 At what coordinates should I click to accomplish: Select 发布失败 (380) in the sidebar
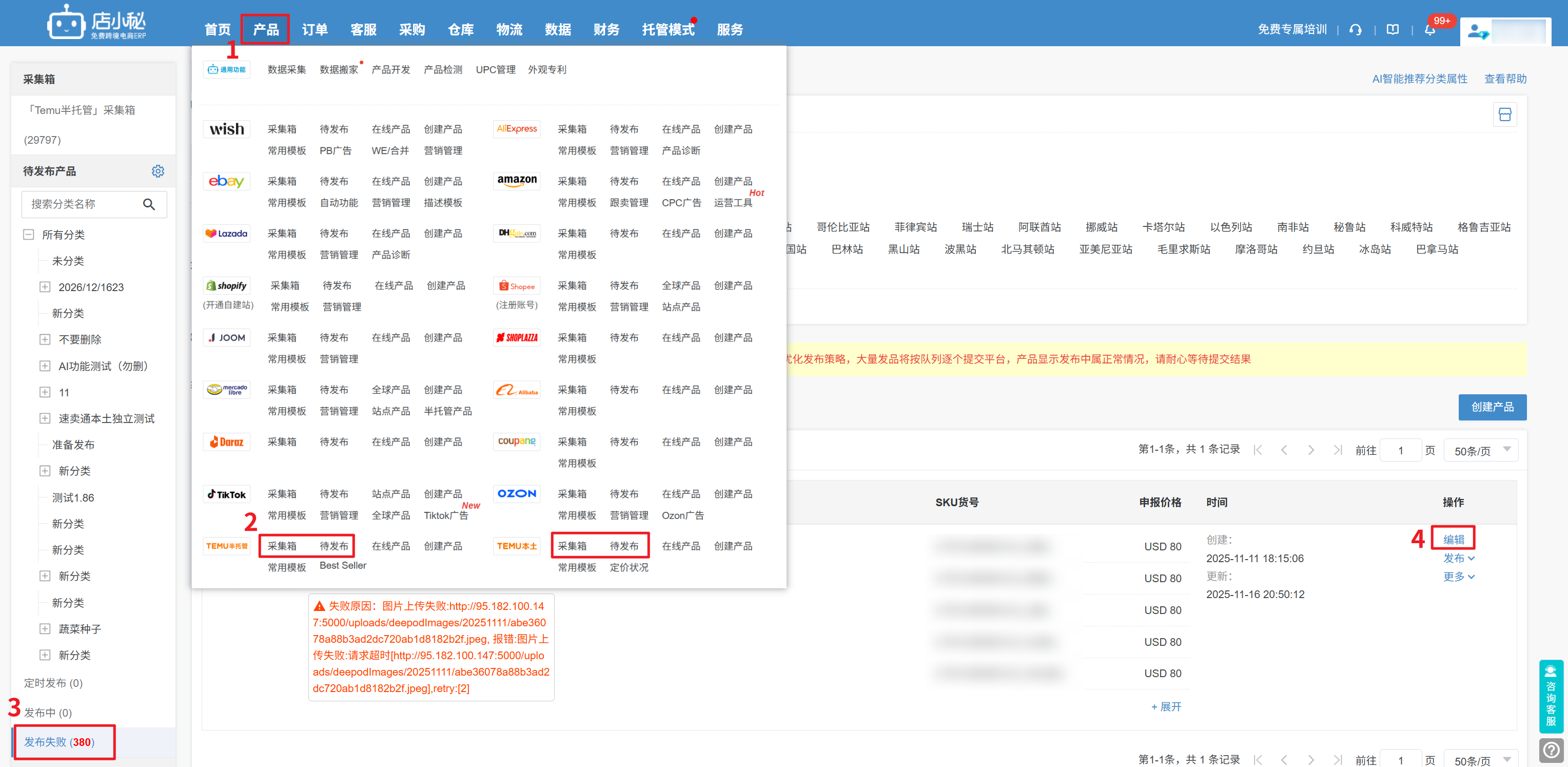pyautogui.click(x=59, y=741)
